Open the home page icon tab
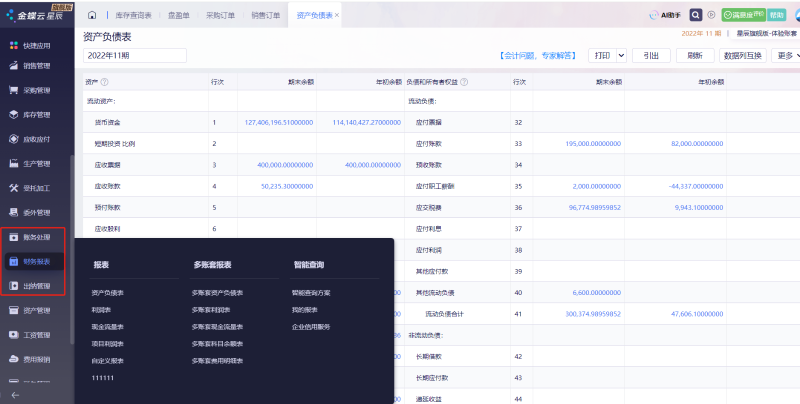800x404 pixels. 92,15
